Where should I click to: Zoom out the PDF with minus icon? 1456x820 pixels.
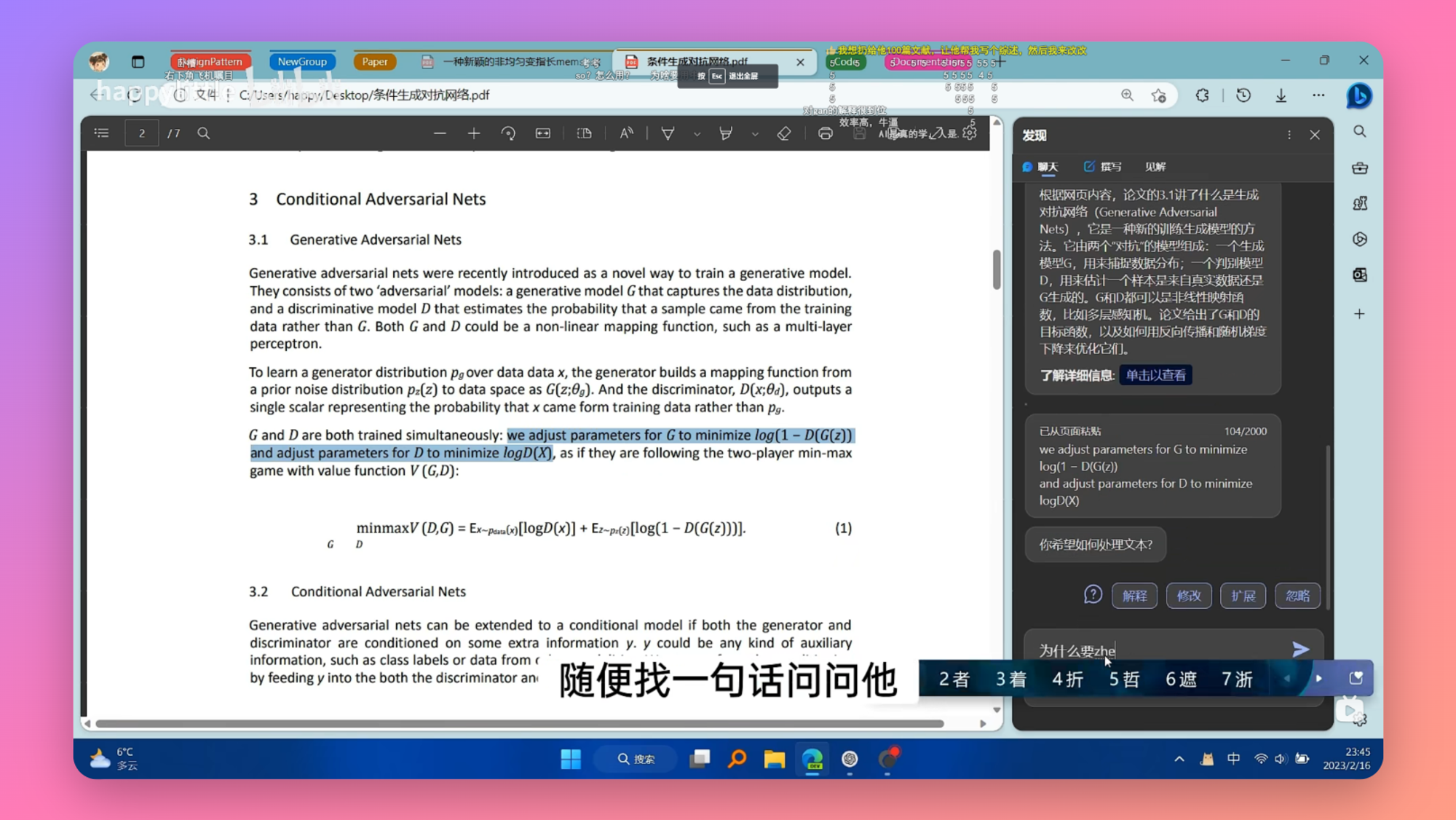pyautogui.click(x=439, y=133)
